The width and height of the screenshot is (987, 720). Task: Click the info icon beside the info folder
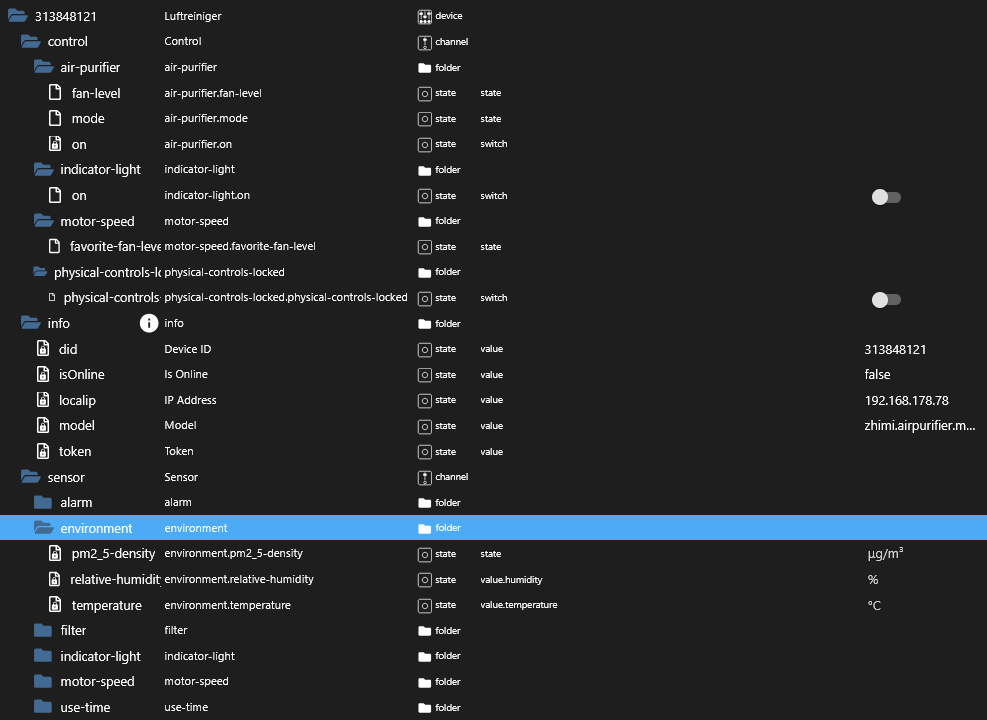pos(149,323)
